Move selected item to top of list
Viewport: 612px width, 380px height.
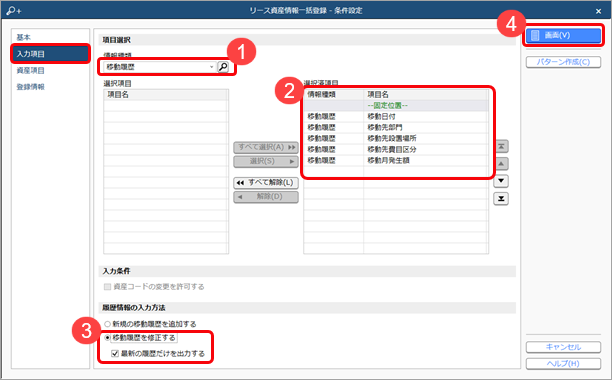pos(501,146)
